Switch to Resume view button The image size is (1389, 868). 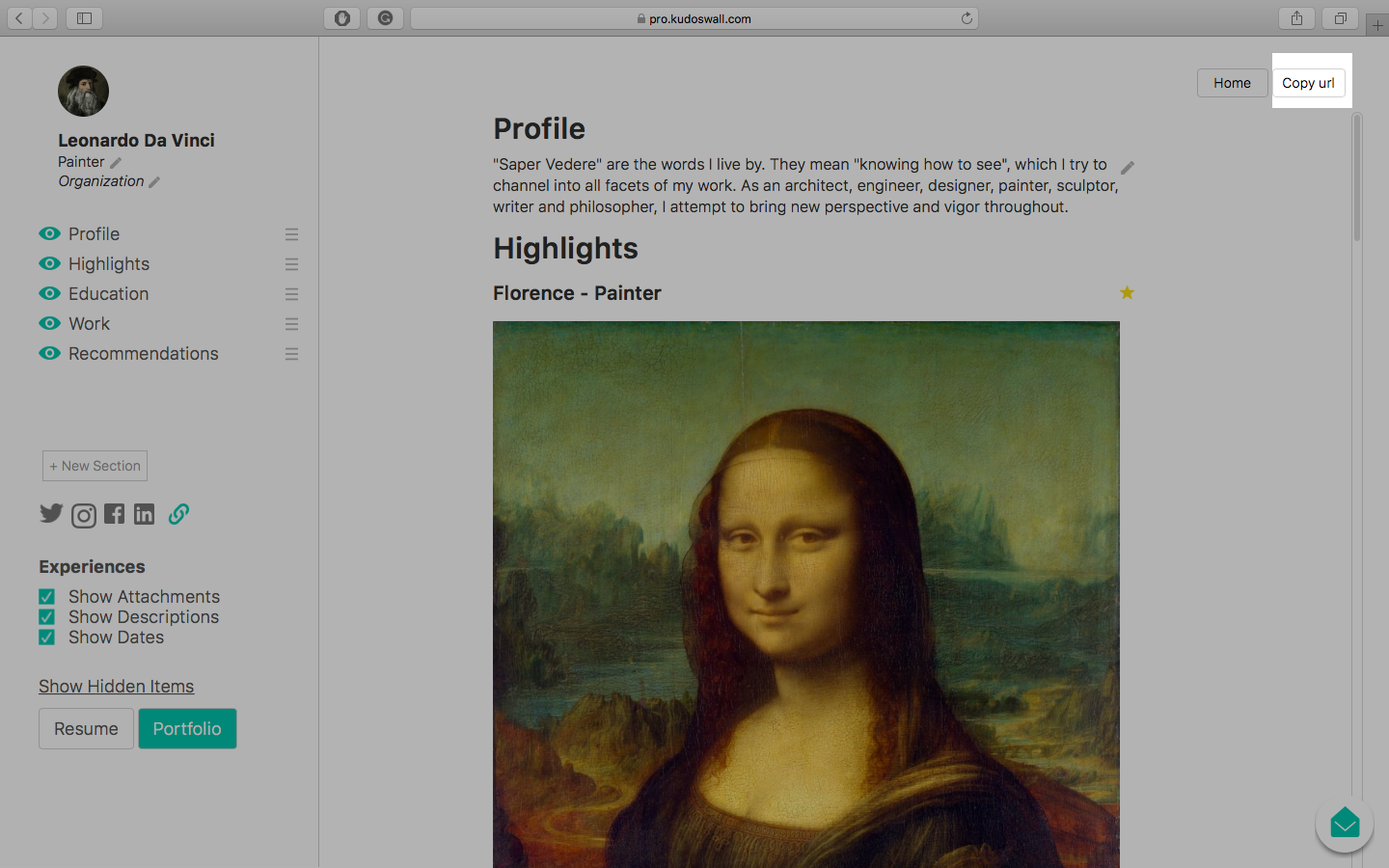coord(86,728)
